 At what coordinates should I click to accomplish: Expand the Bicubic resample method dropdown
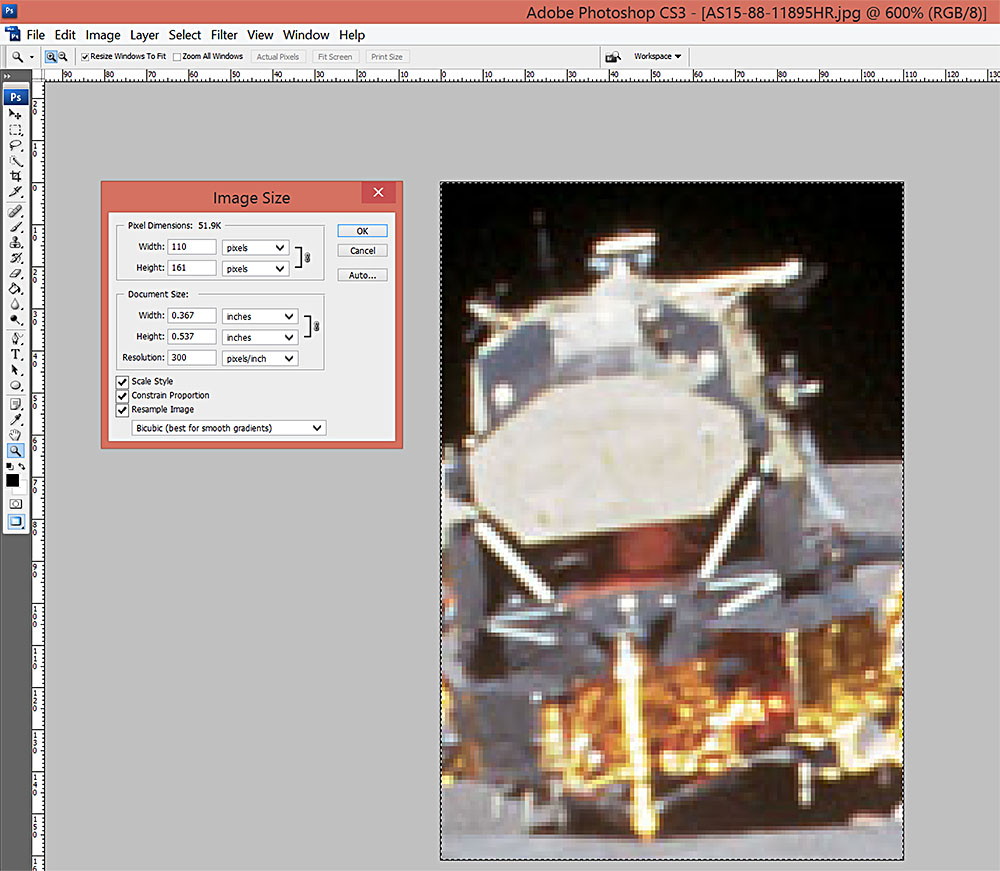(x=229, y=428)
